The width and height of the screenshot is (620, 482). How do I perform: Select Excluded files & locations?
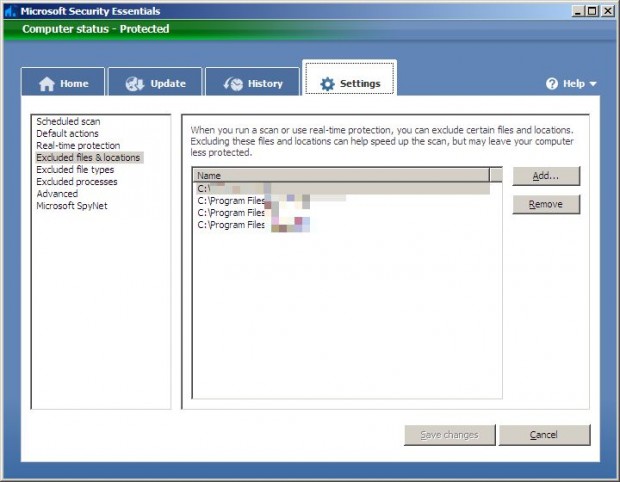pos(88,157)
